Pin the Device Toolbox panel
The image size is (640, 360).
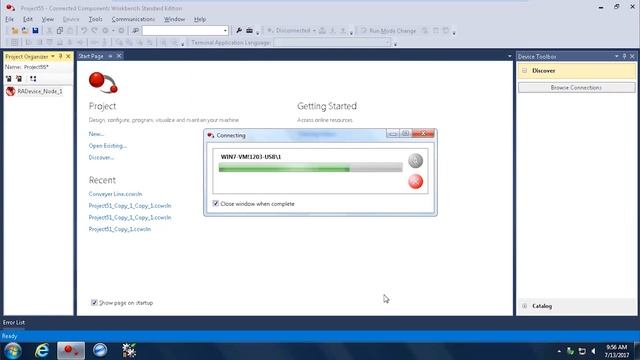[x=624, y=56]
